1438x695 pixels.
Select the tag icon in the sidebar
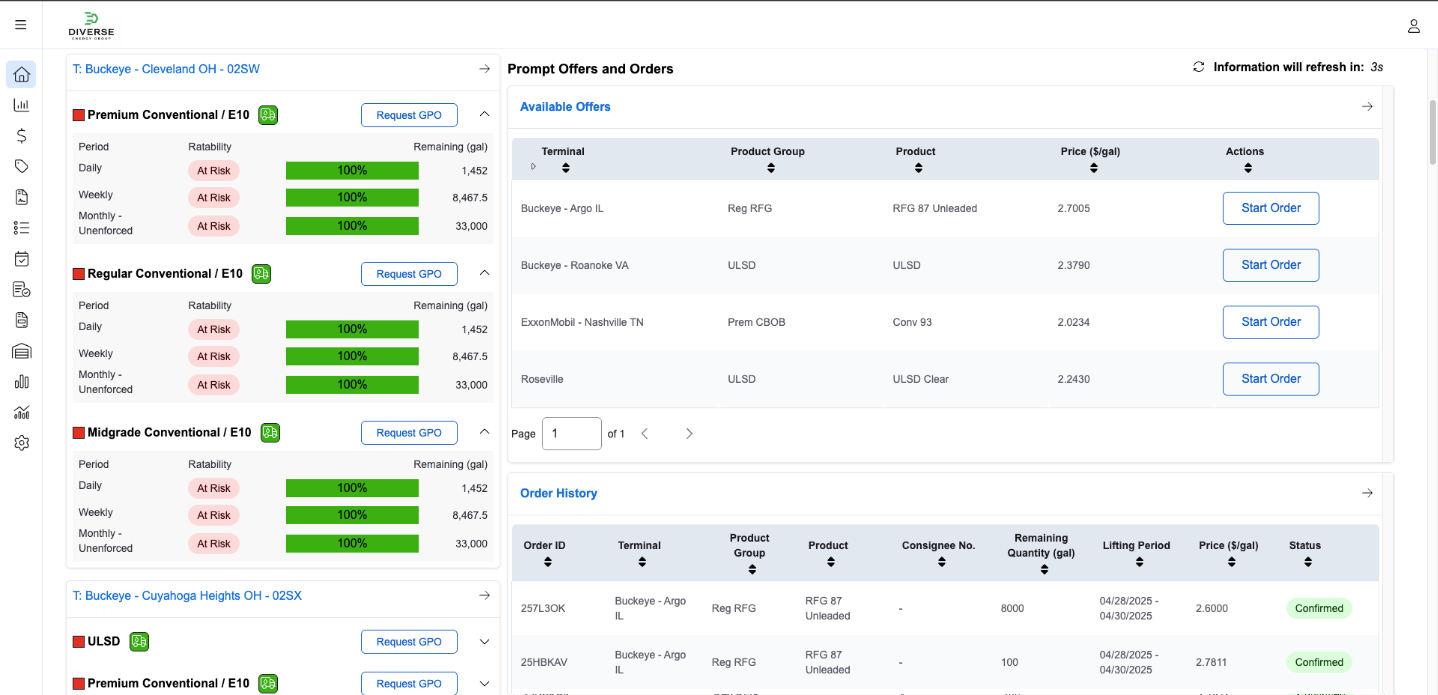click(21, 166)
